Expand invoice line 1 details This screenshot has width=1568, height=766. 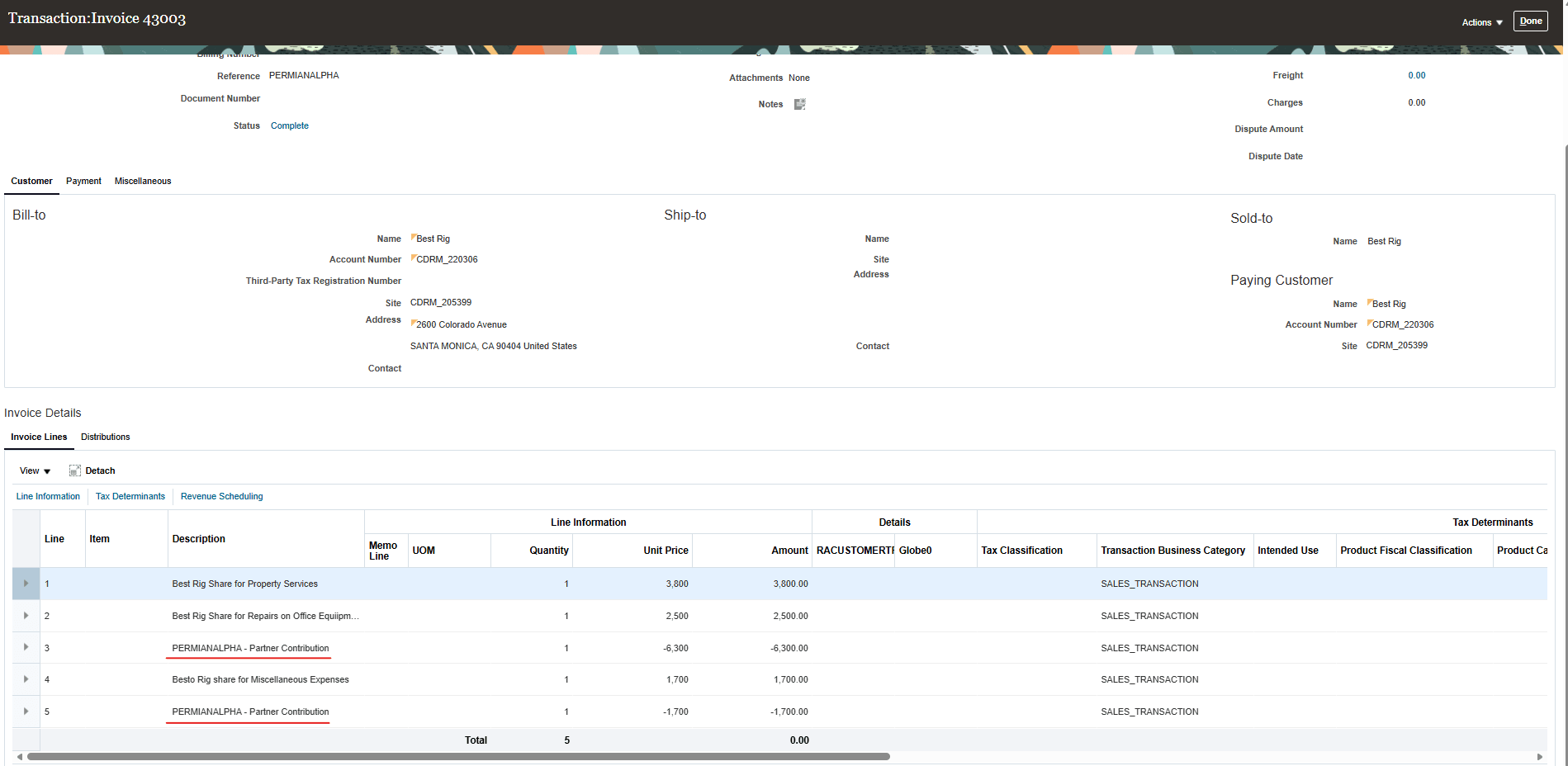coord(26,584)
